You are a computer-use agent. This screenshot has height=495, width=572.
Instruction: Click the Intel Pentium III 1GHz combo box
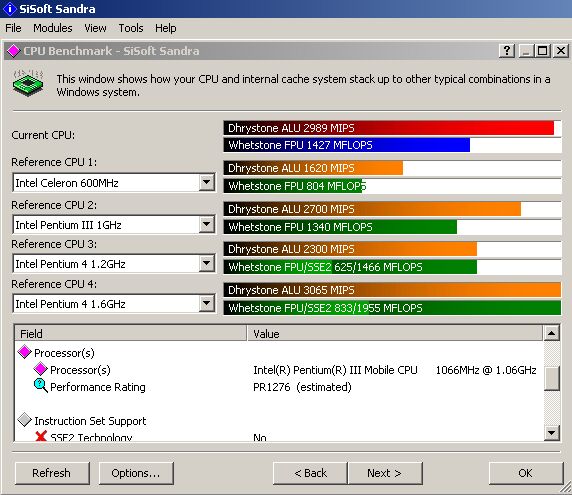click(114, 224)
